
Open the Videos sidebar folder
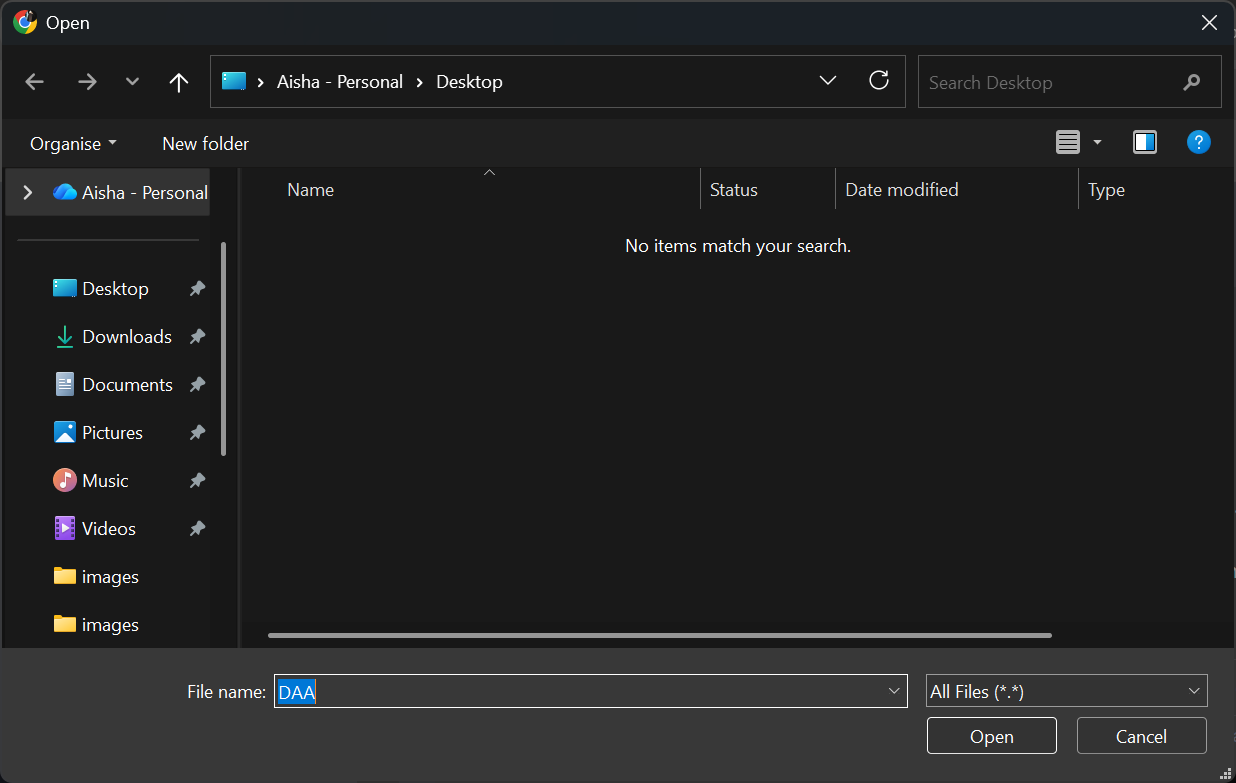coord(108,529)
